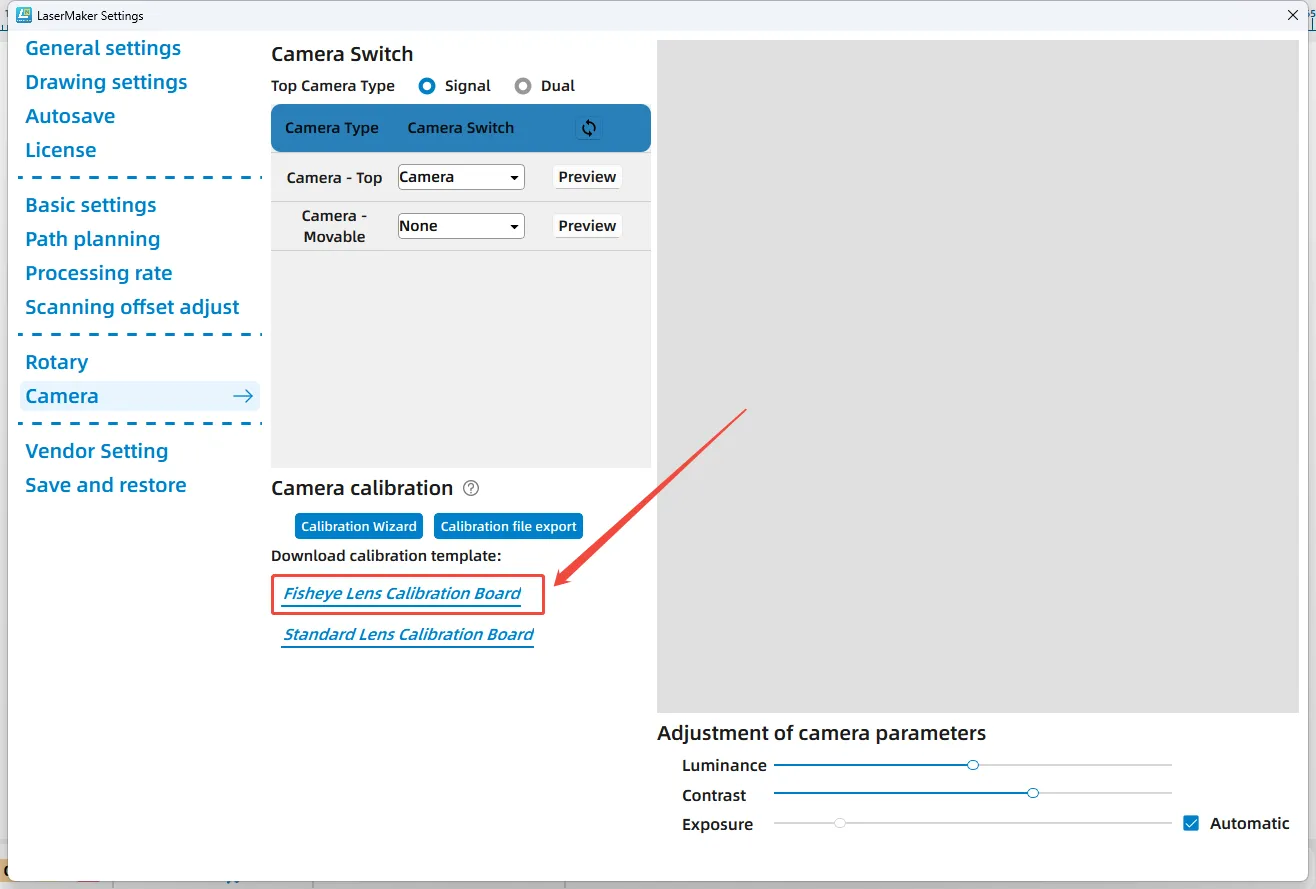Image resolution: width=1316 pixels, height=889 pixels.
Task: Click the Contrast slider handle
Action: click(1033, 793)
